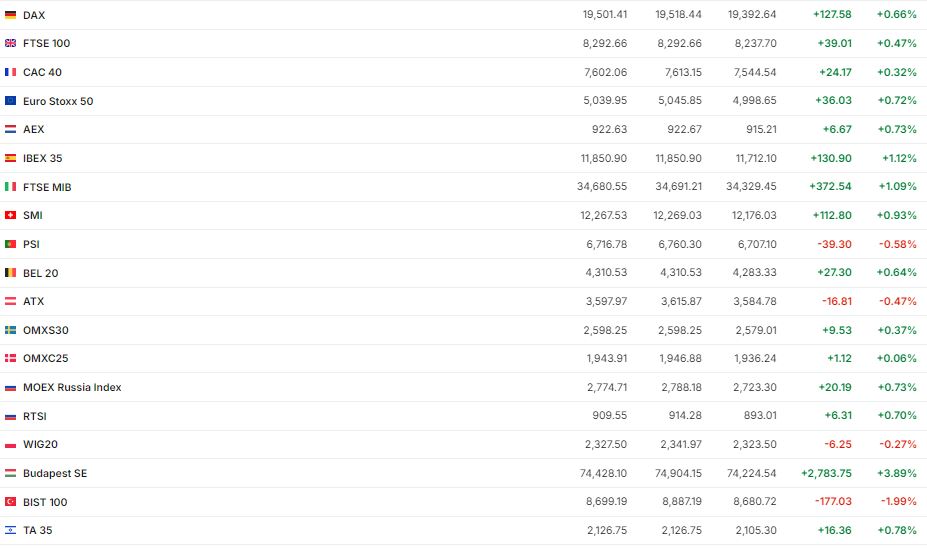Click the Swiss flag icon beside SMI
Screen dimensions: 927x550
click(x=10, y=215)
